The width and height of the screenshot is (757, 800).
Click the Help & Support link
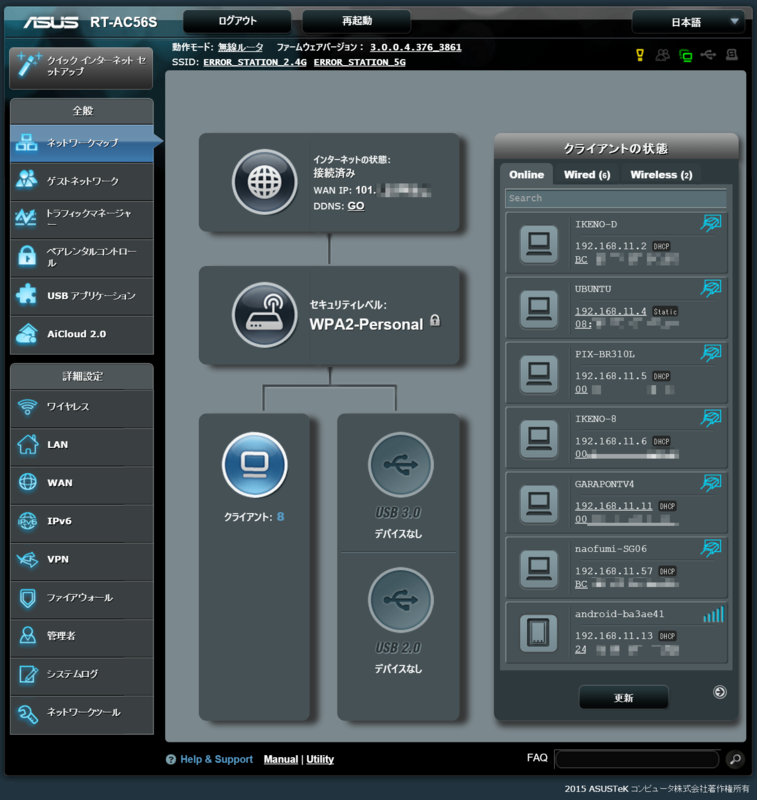click(x=217, y=759)
